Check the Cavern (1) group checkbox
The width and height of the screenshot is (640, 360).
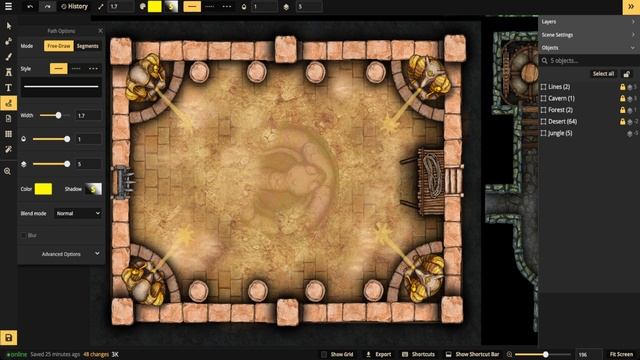click(543, 98)
